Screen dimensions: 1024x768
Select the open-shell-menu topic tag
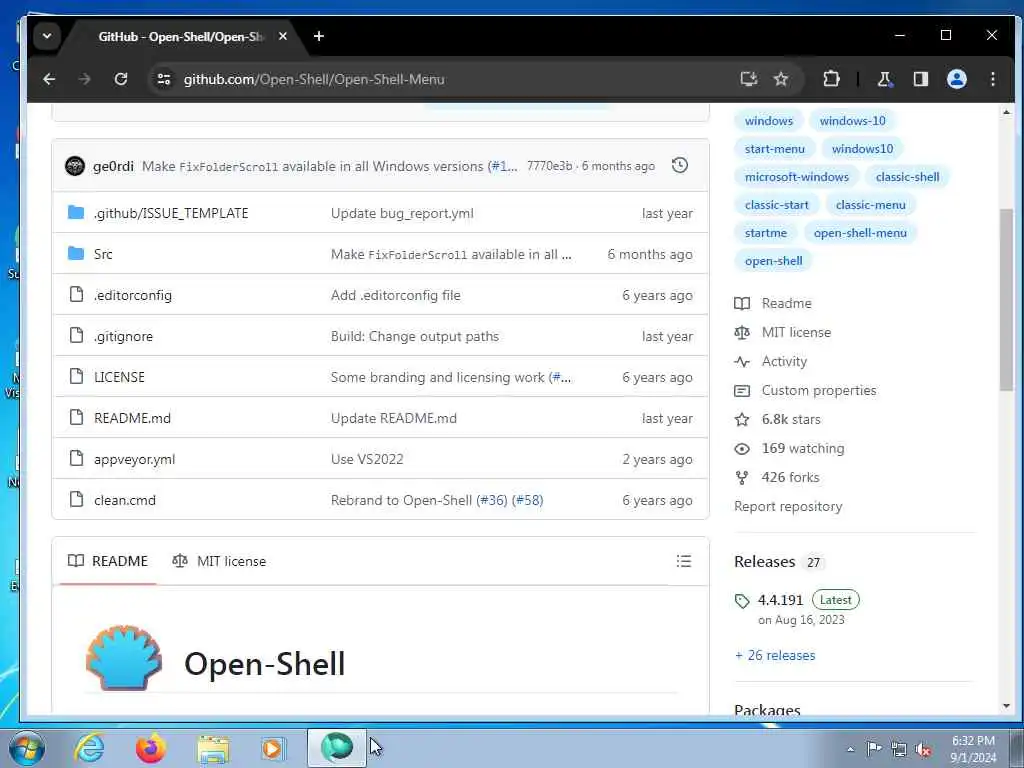[860, 233]
